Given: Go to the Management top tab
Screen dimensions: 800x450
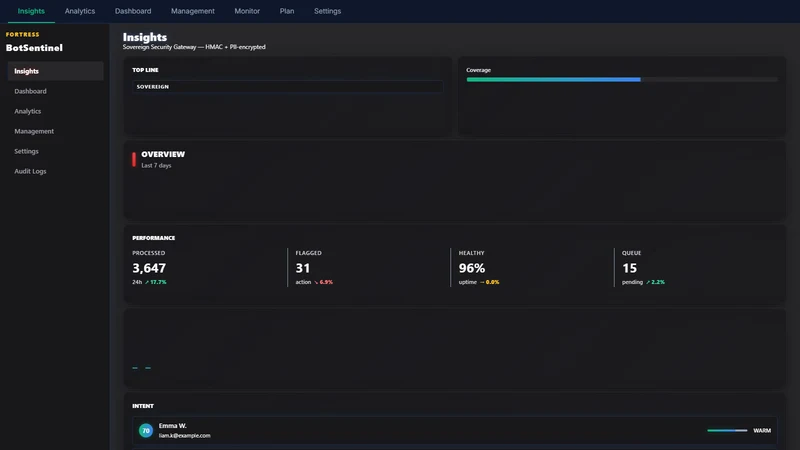Looking at the screenshot, I should pos(192,11).
